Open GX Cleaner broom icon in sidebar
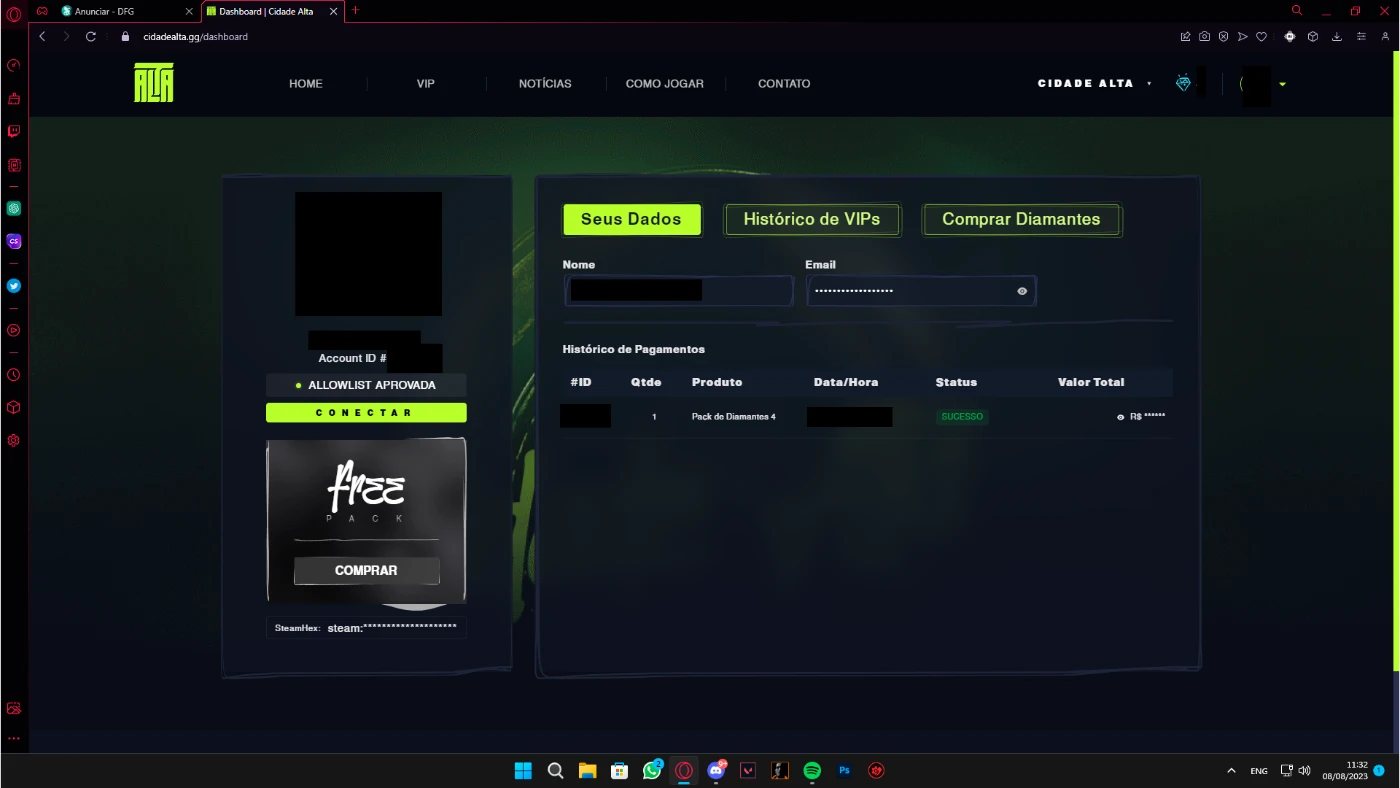The width and height of the screenshot is (1400, 788). click(14, 99)
